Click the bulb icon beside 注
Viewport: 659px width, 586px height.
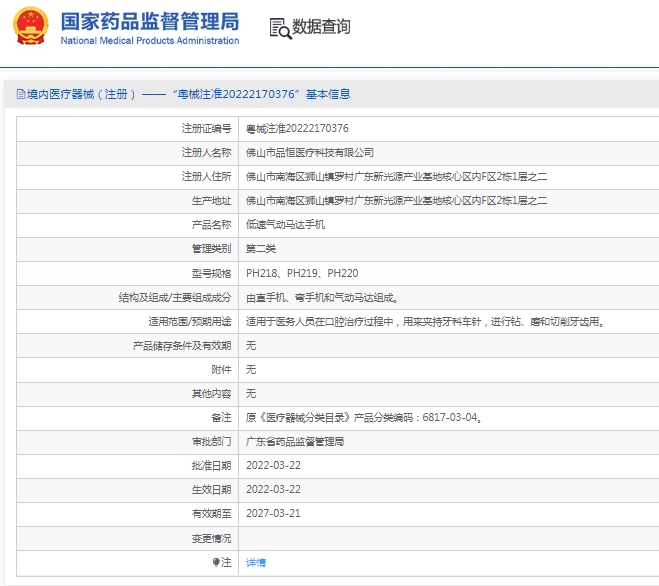(216, 562)
